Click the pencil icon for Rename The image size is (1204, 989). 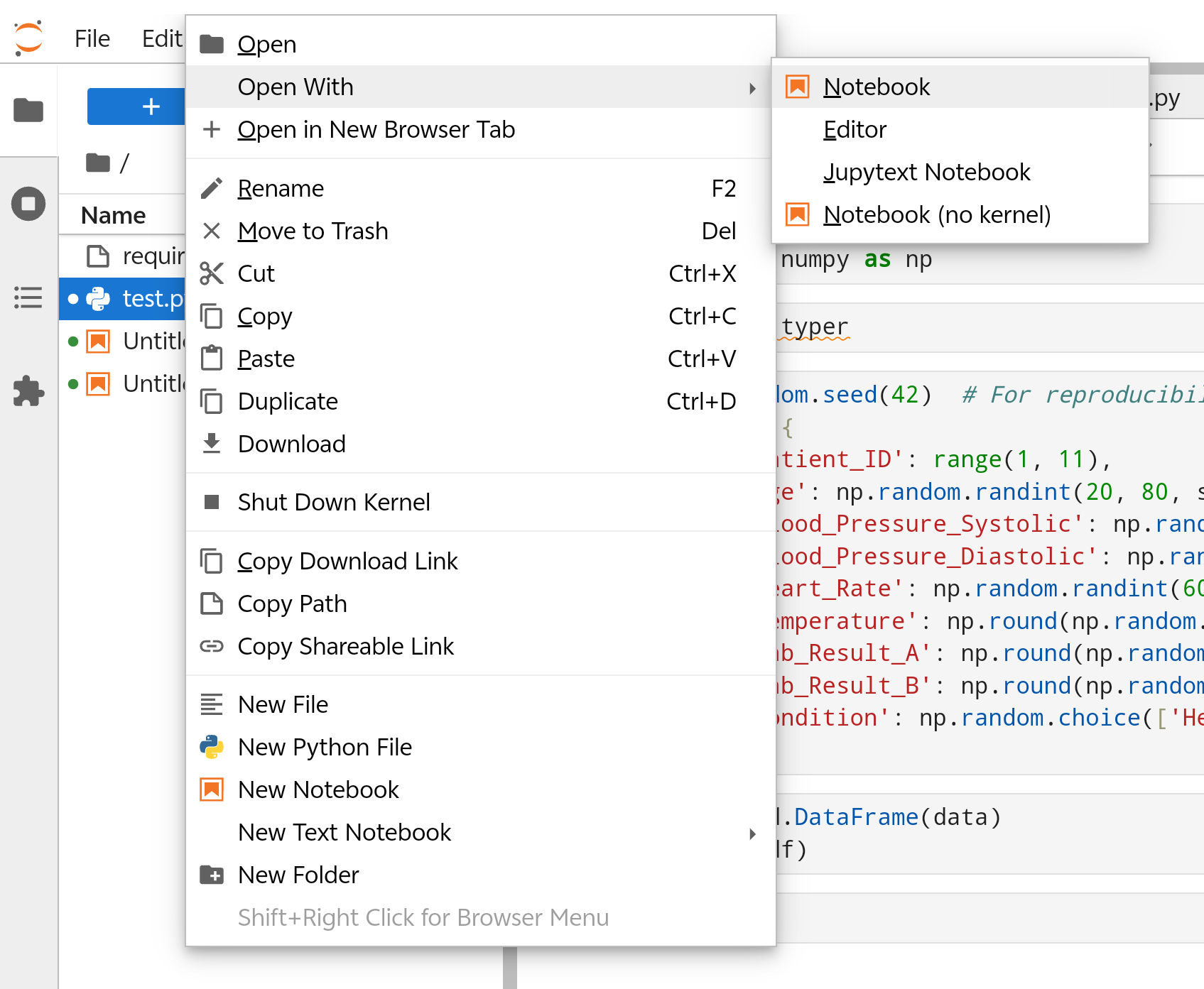click(x=212, y=188)
